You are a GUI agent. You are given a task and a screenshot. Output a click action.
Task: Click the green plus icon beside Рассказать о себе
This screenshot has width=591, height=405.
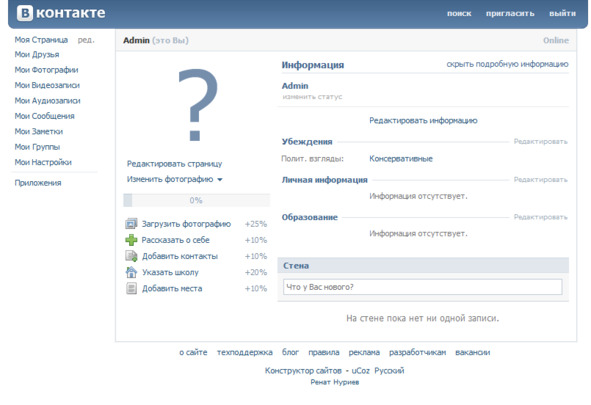tap(131, 240)
